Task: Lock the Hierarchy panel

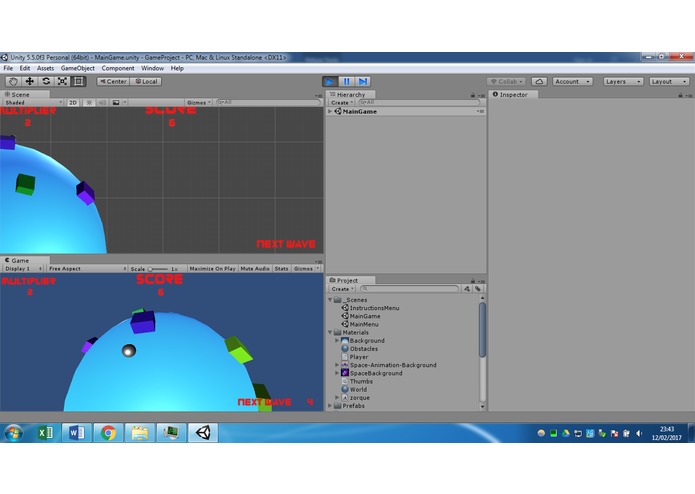Action: (x=472, y=95)
